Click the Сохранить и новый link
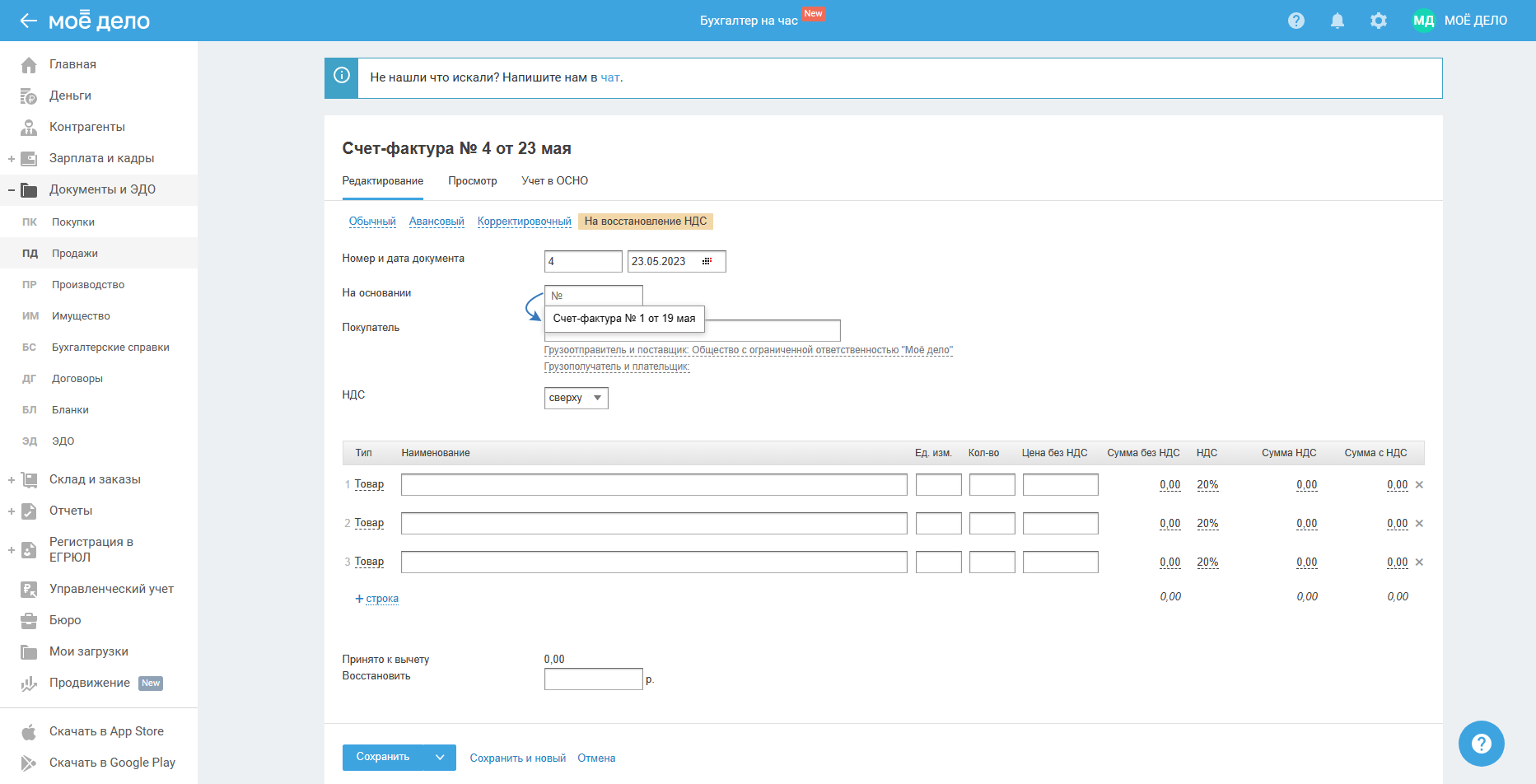Viewport: 1536px width, 784px height. click(x=517, y=758)
